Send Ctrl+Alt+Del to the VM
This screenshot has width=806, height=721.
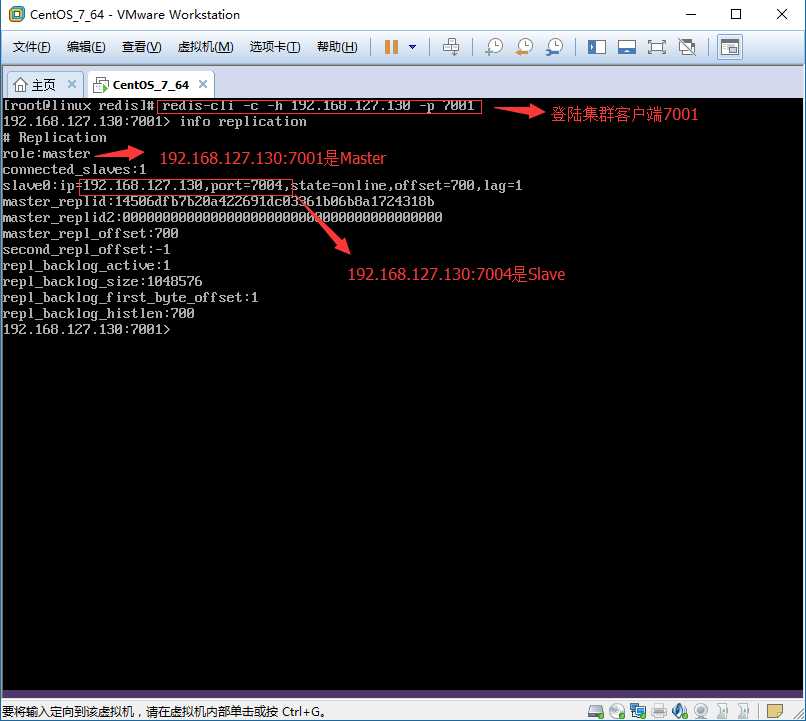click(x=451, y=47)
